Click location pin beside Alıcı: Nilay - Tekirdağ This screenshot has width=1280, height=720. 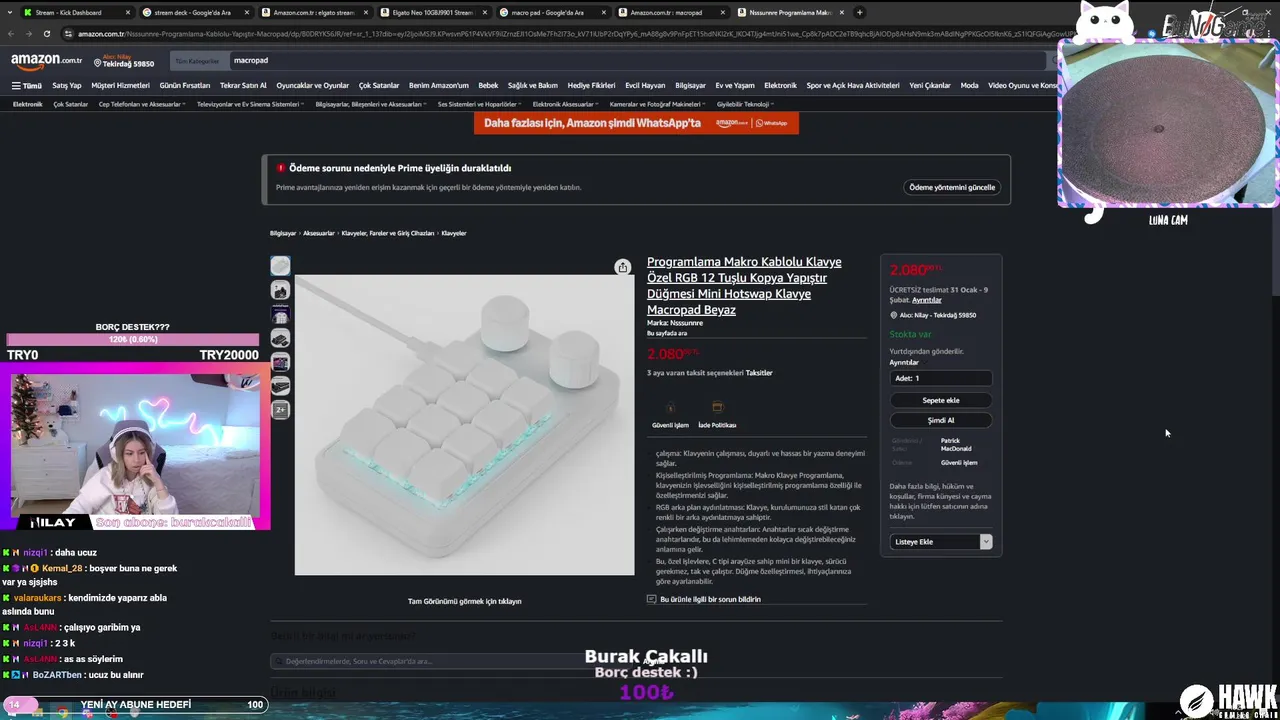[x=894, y=315]
